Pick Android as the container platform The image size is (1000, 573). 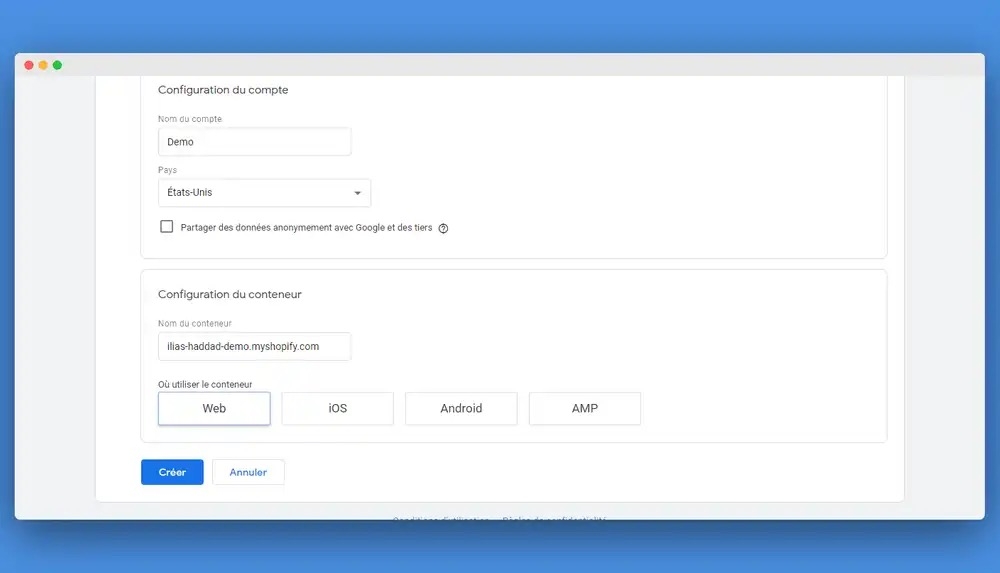click(461, 408)
